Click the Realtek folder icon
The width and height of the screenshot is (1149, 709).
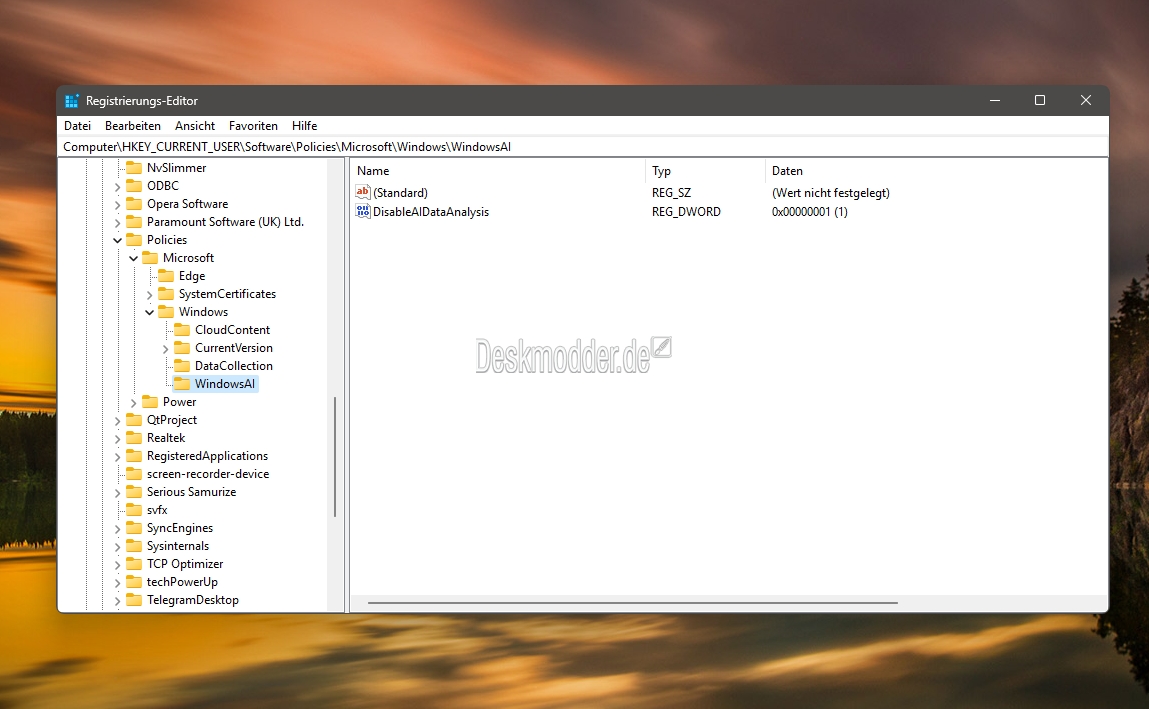click(134, 438)
